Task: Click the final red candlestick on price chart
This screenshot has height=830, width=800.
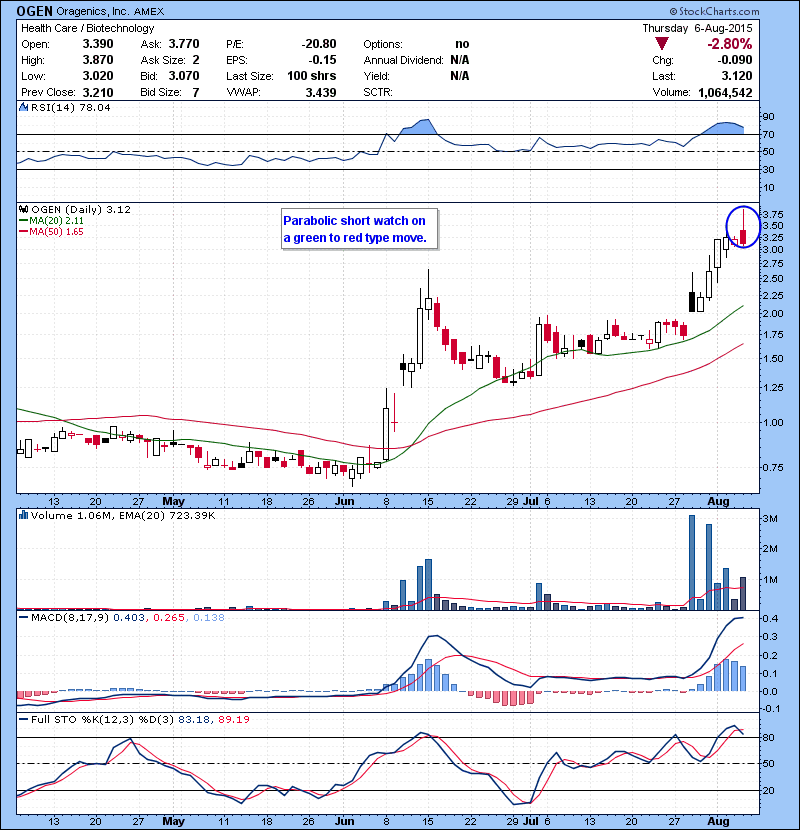Action: [743, 229]
